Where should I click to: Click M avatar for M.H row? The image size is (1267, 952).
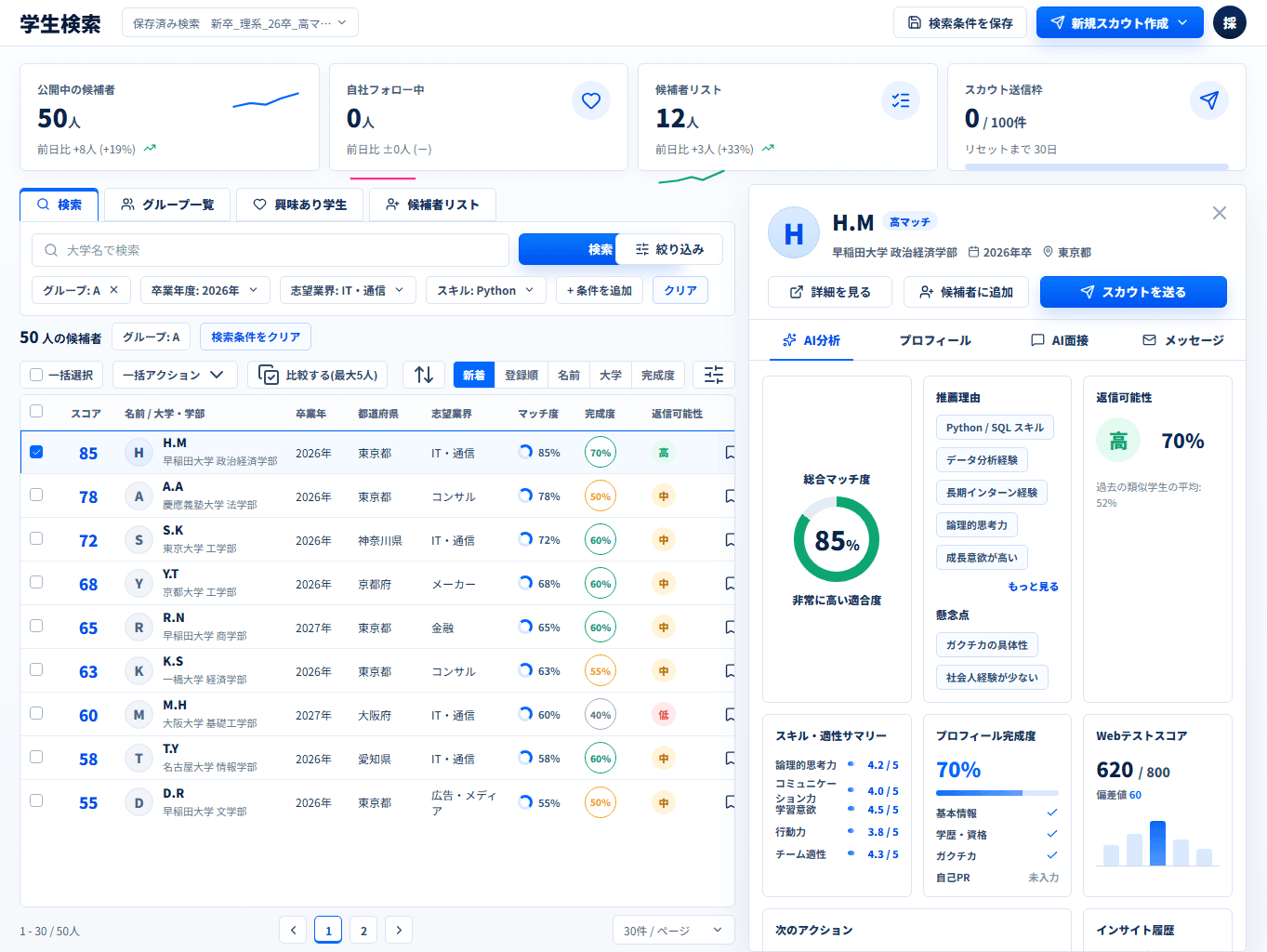click(x=139, y=715)
